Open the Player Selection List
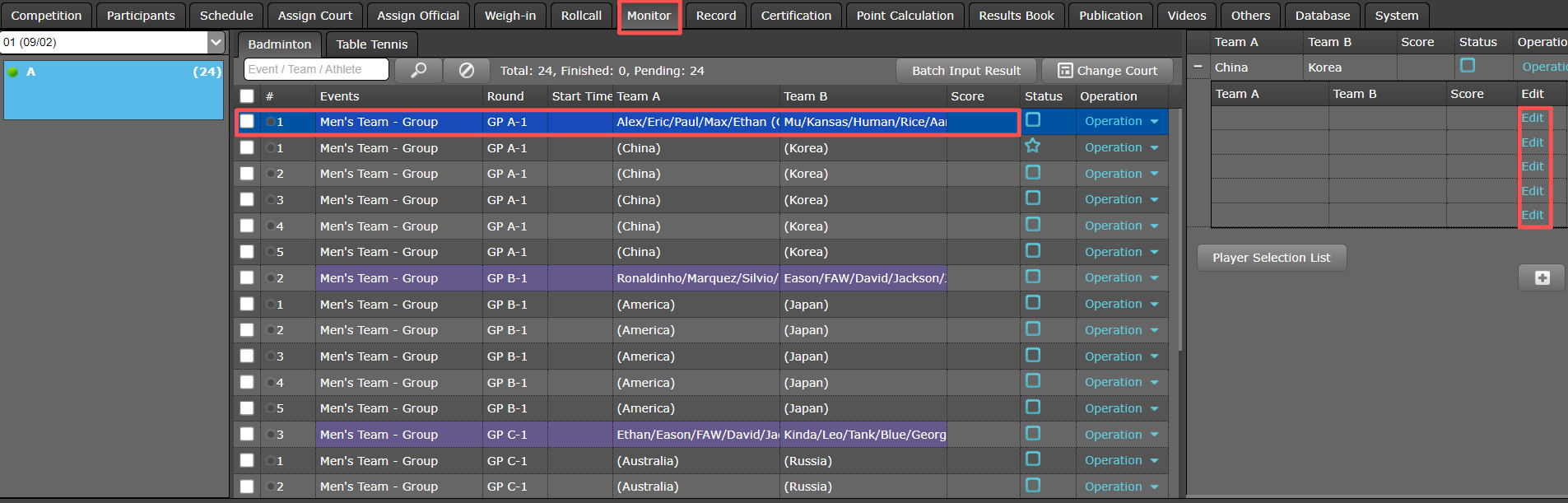The height and width of the screenshot is (503, 1568). 1271,258
